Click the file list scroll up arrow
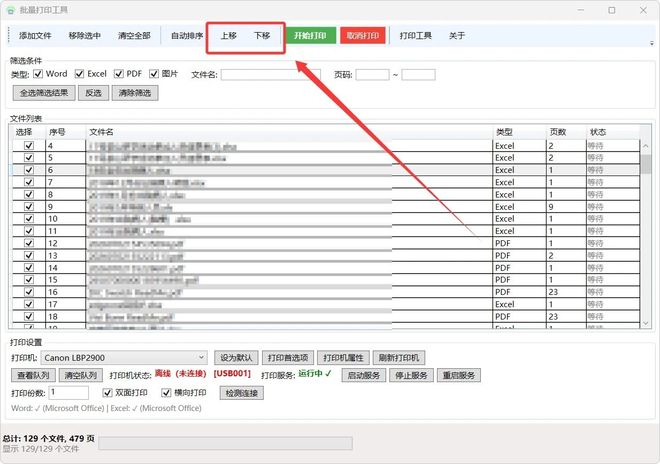 click(646, 146)
